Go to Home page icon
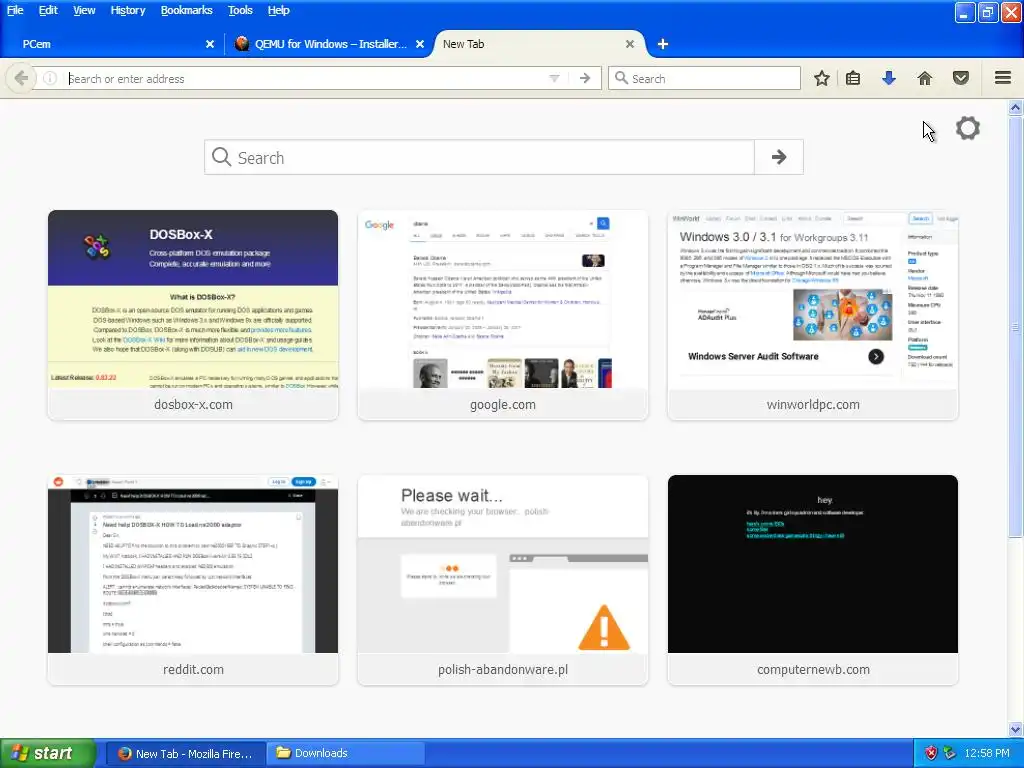Image resolution: width=1024 pixels, height=768 pixels. tap(925, 78)
